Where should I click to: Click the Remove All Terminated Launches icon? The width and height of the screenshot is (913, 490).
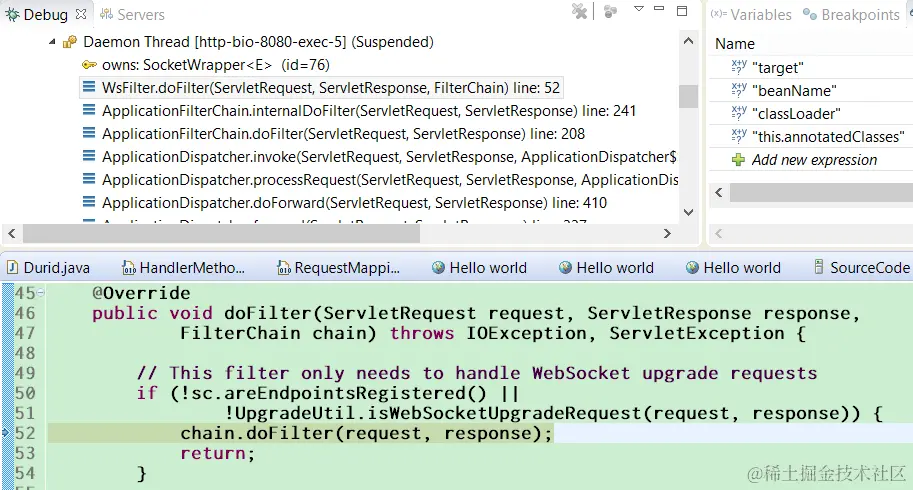click(x=579, y=11)
